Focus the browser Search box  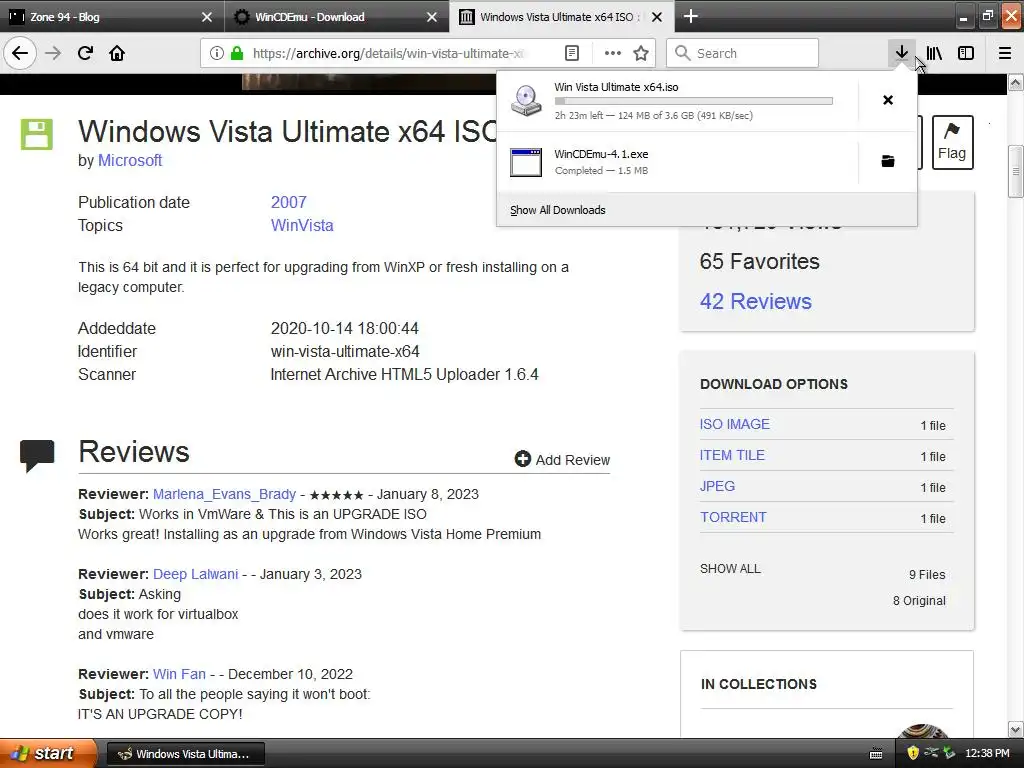click(x=743, y=53)
